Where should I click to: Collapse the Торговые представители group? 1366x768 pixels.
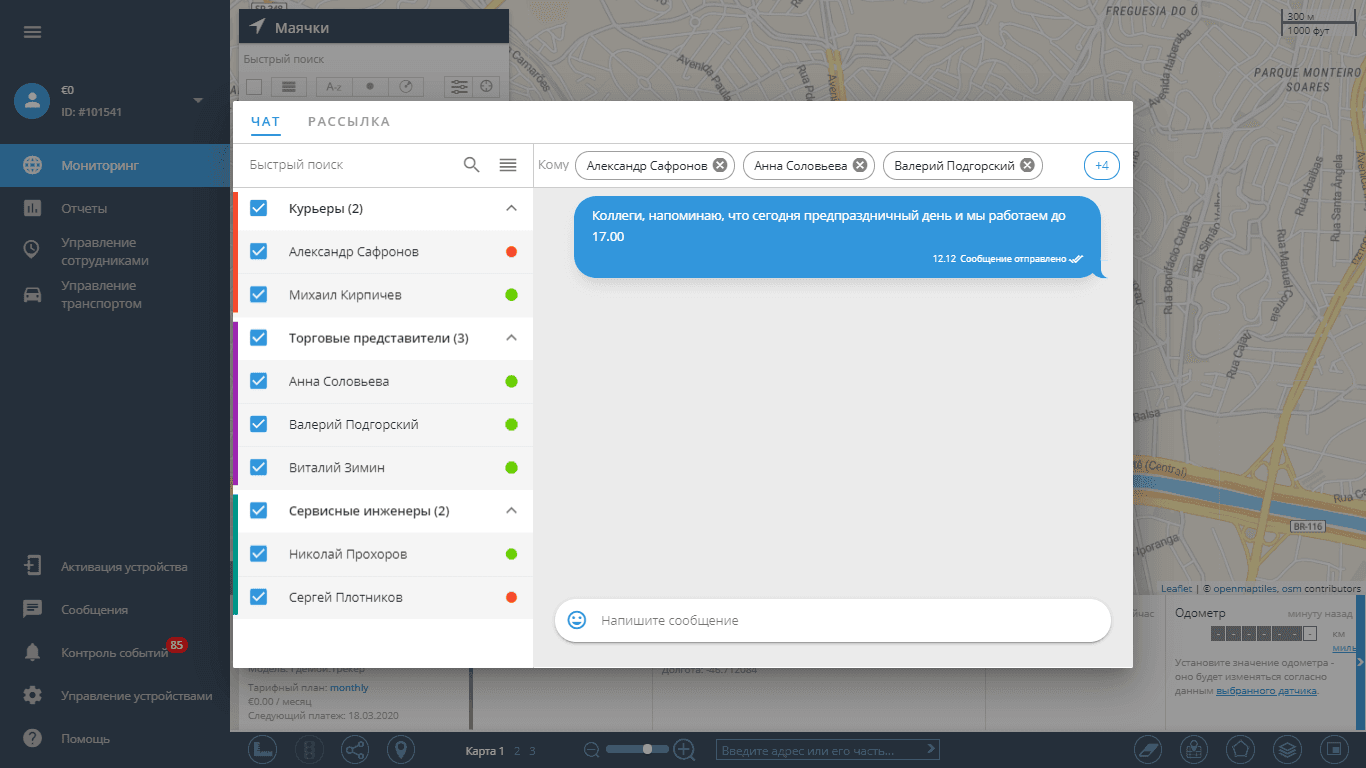coord(511,338)
